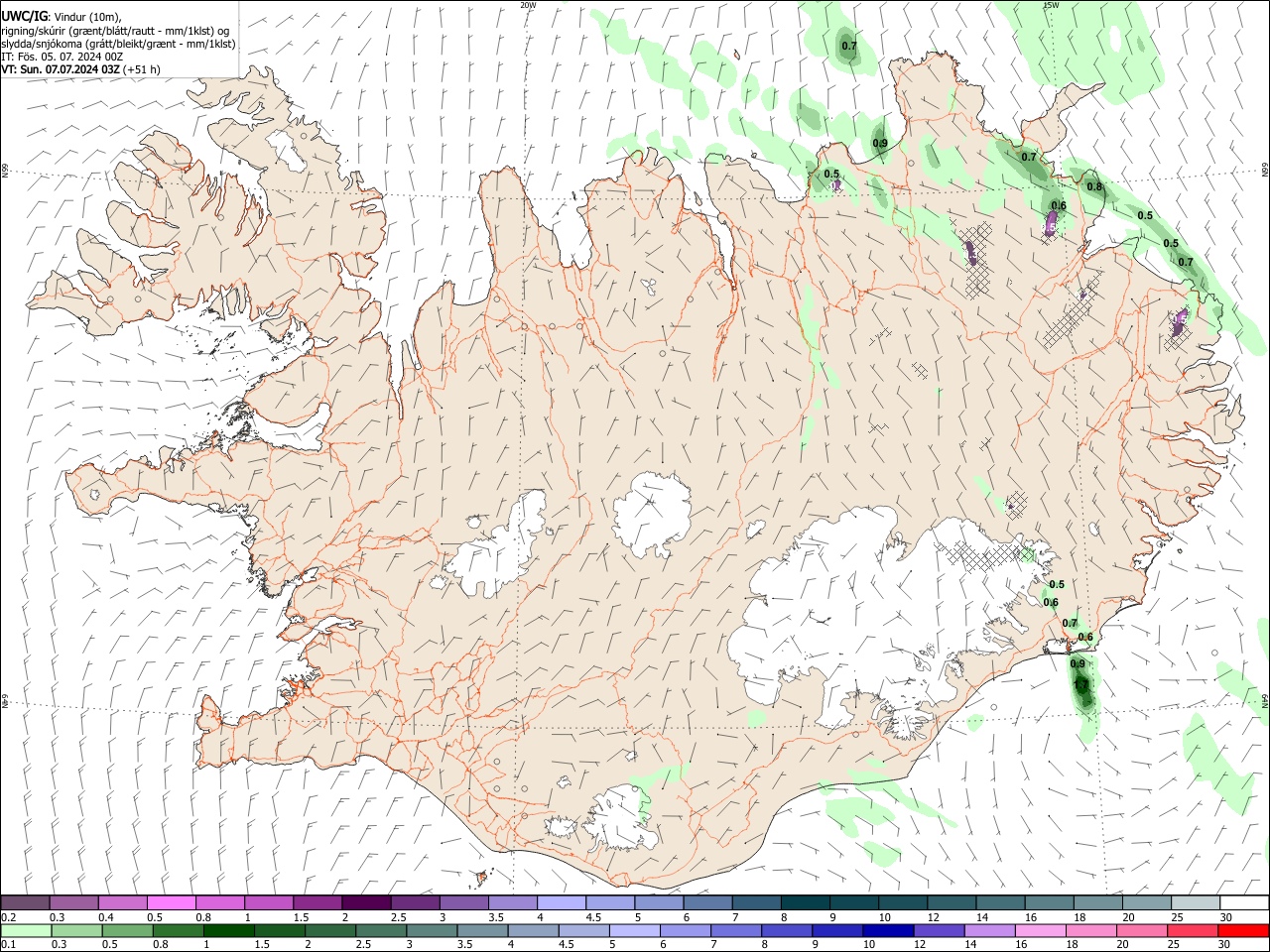Click the 0.9 value on the north coast
Image resolution: width=1270 pixels, height=952 pixels.
coord(880,144)
